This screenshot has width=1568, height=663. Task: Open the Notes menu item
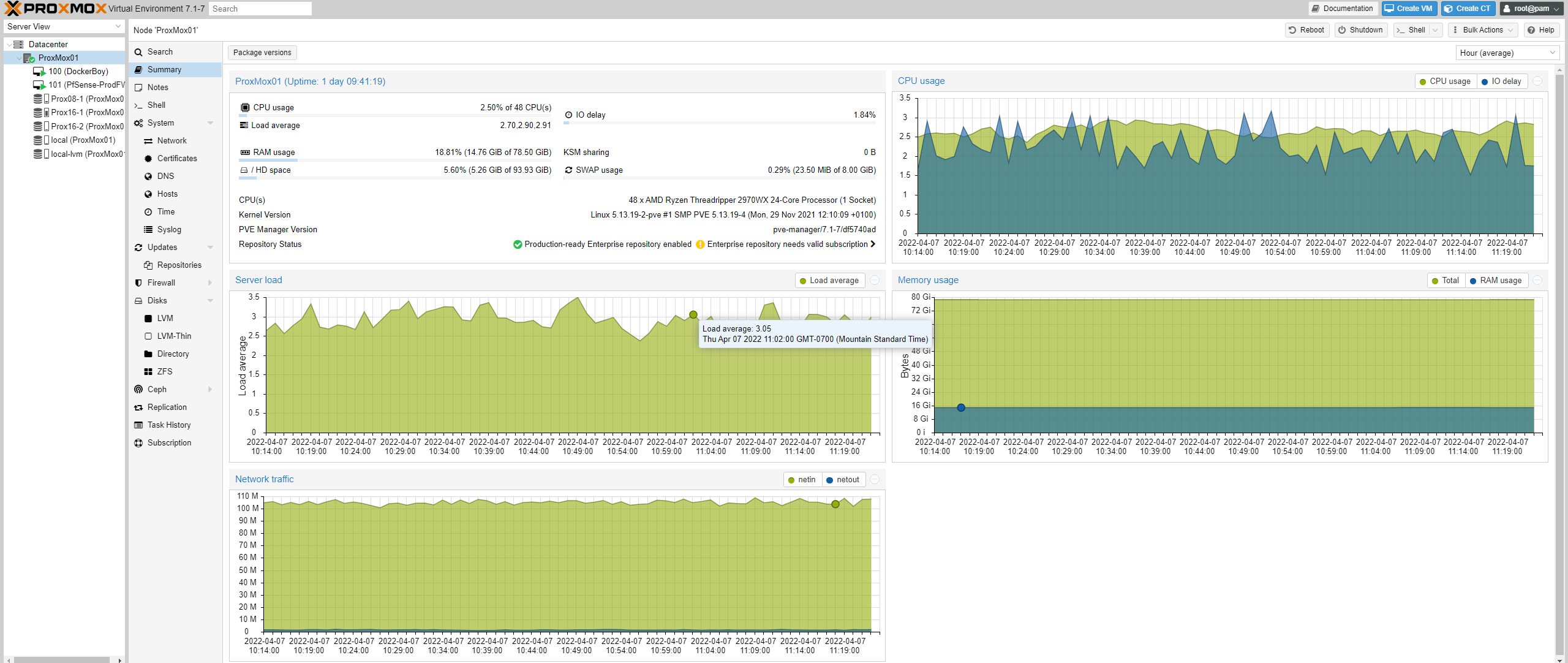[175, 88]
